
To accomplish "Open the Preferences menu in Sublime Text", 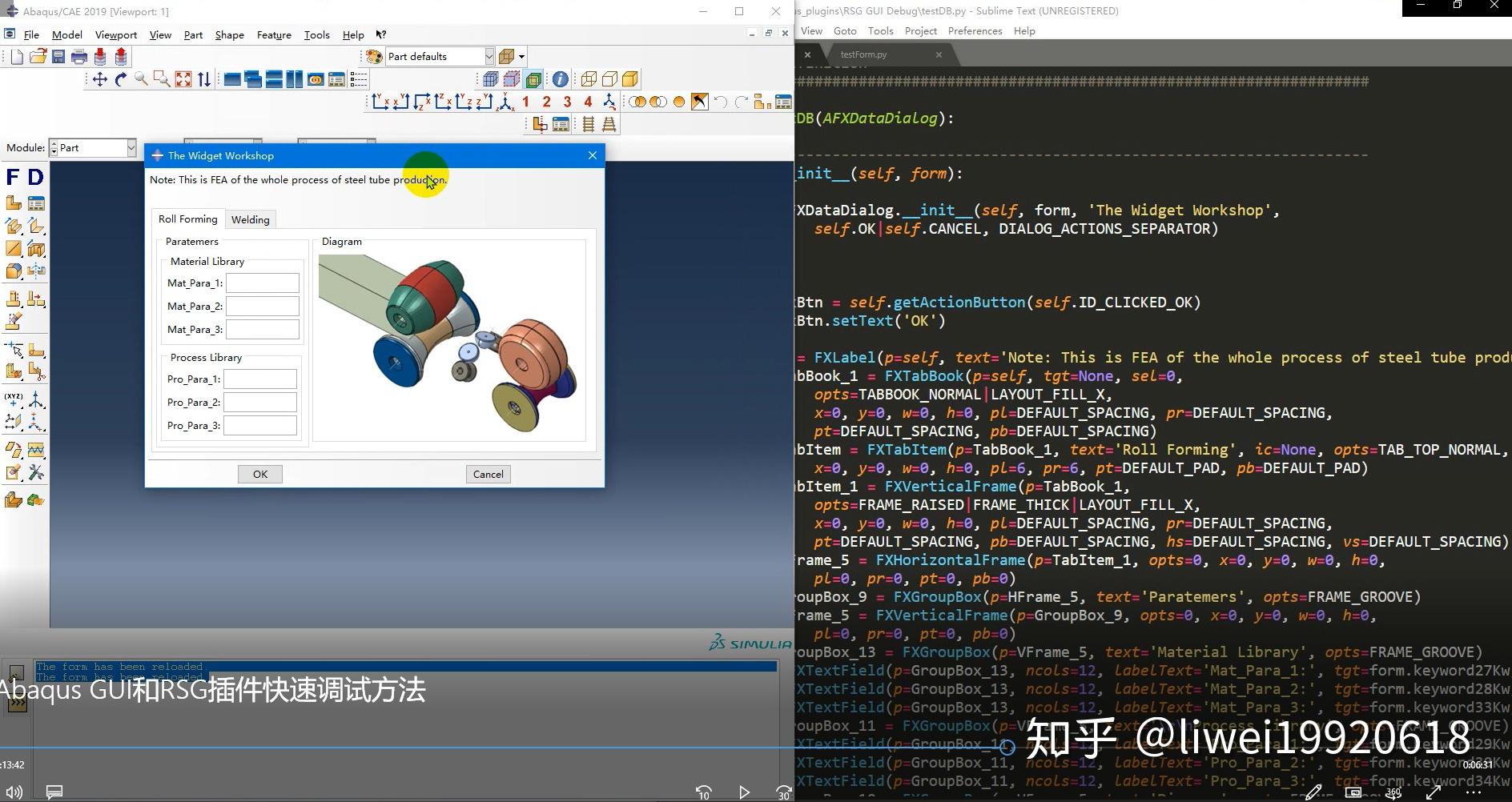I will pos(975,30).
